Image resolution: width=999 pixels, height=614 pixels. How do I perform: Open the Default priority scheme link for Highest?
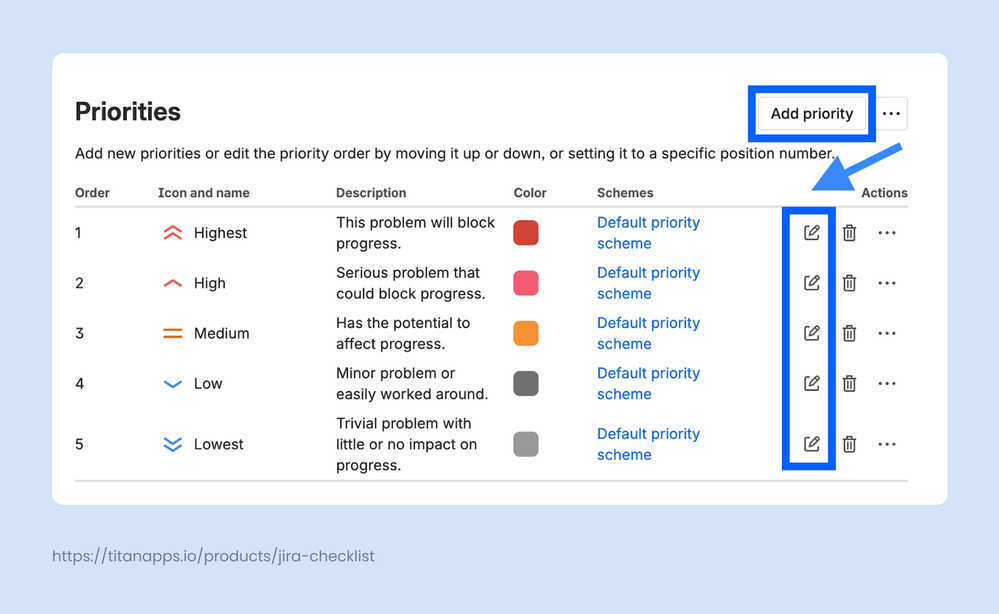click(x=648, y=232)
